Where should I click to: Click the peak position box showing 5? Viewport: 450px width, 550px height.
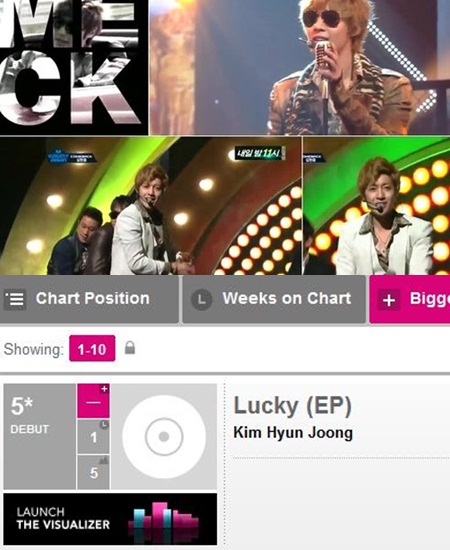pyautogui.click(x=93, y=472)
